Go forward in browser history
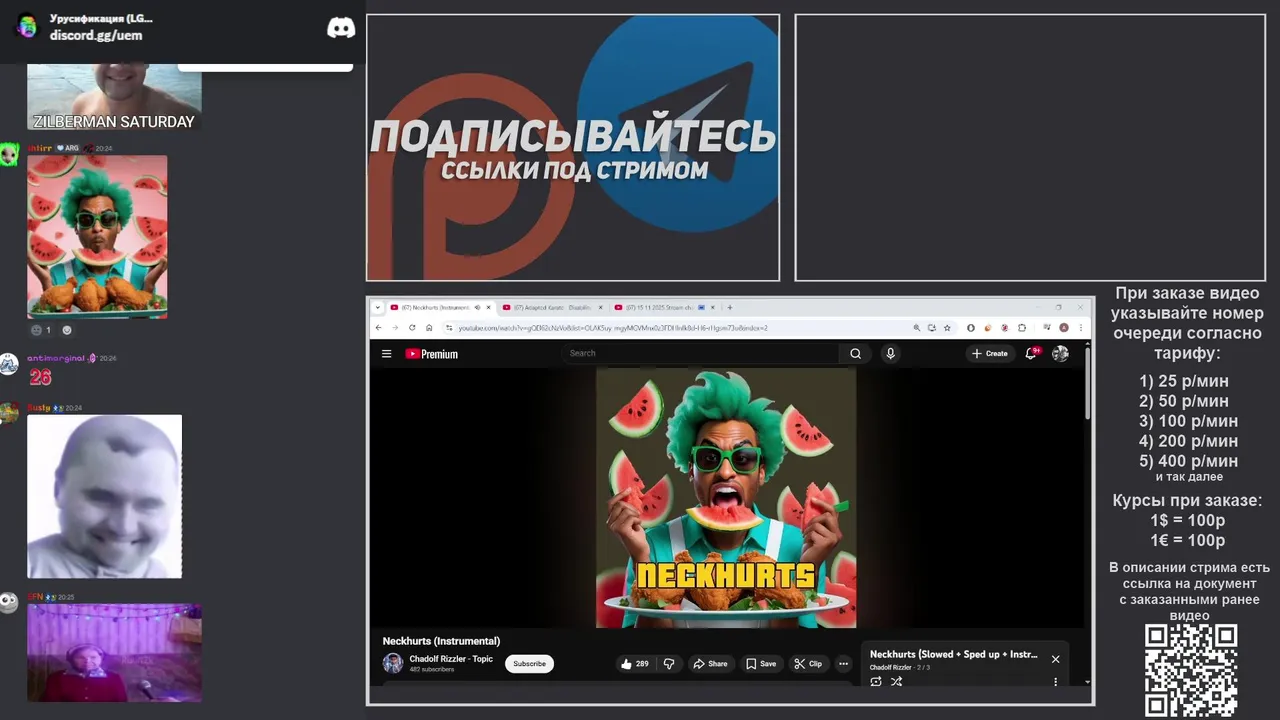The image size is (1280, 720). 395,327
